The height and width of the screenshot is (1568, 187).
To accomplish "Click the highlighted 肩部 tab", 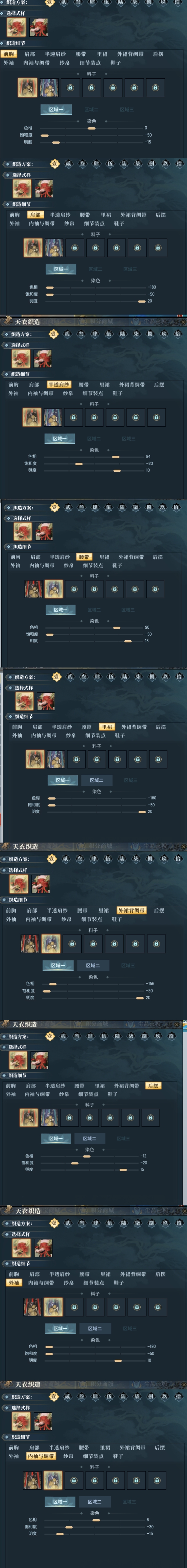I will pyautogui.click(x=35, y=215).
